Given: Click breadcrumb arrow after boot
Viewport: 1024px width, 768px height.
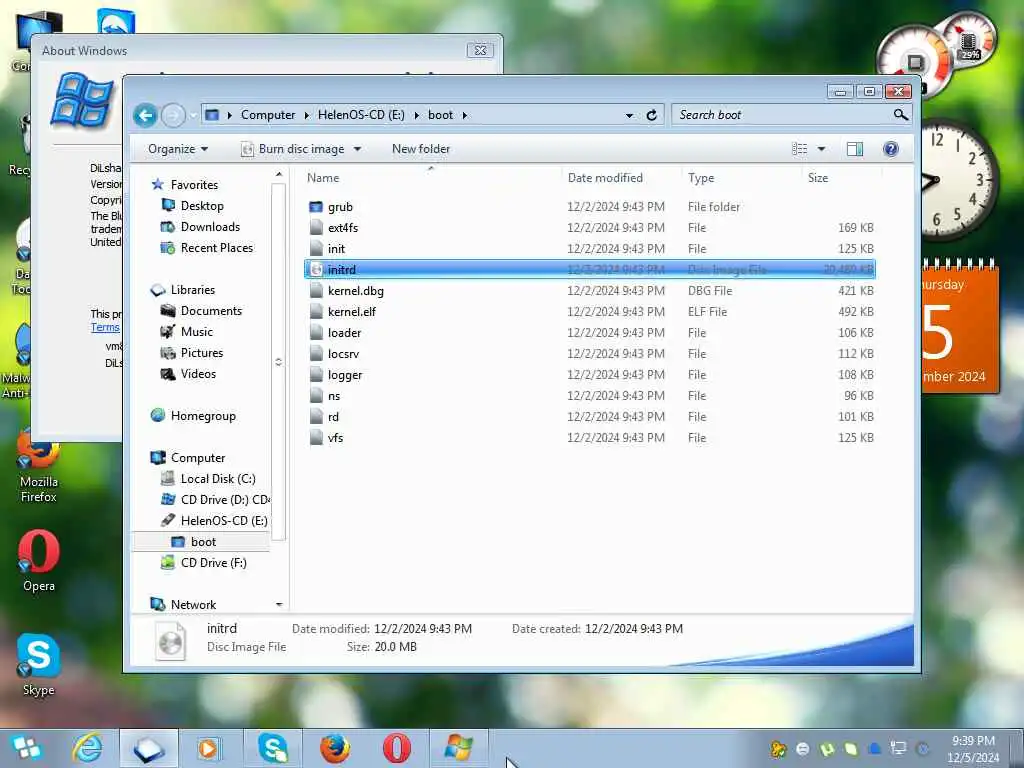Looking at the screenshot, I should (464, 115).
